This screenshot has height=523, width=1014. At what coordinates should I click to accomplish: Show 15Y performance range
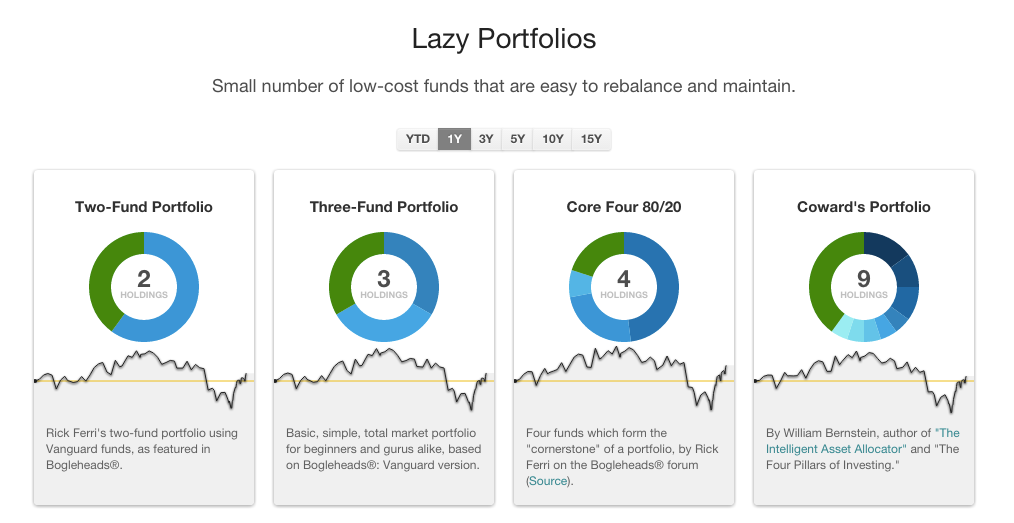pyautogui.click(x=591, y=139)
